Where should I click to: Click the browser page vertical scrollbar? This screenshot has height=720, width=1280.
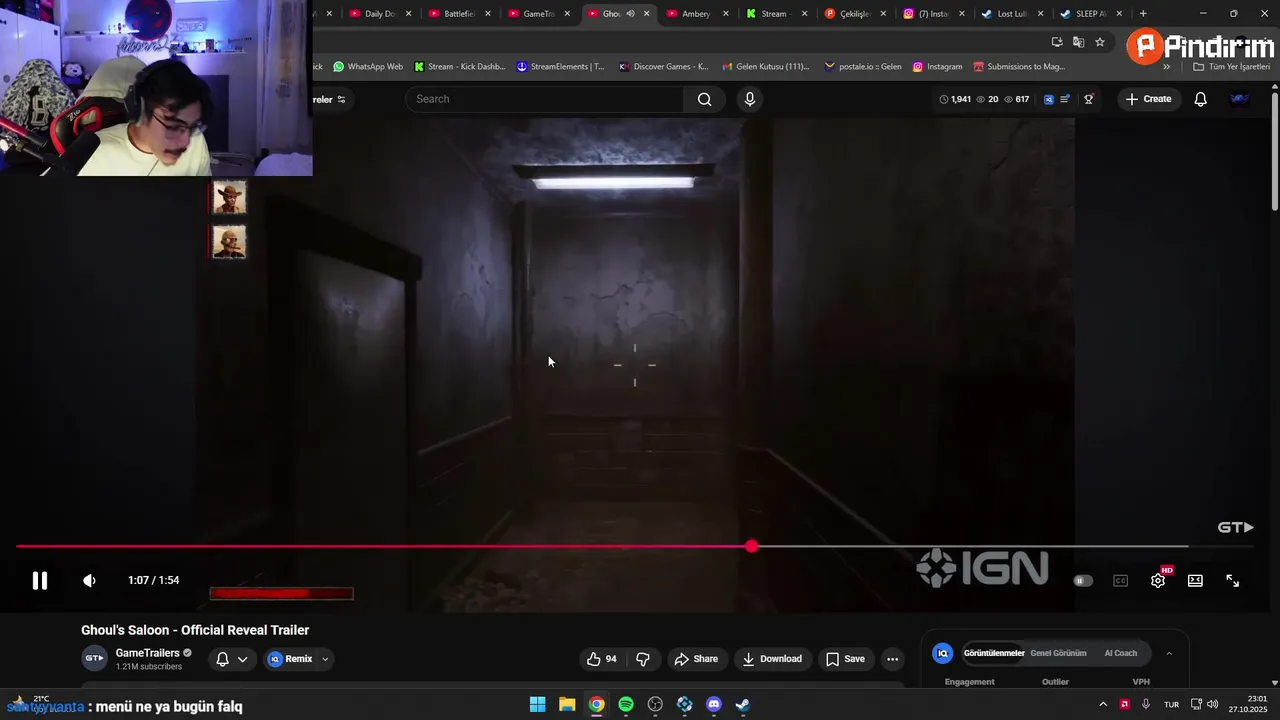coord(1275,152)
